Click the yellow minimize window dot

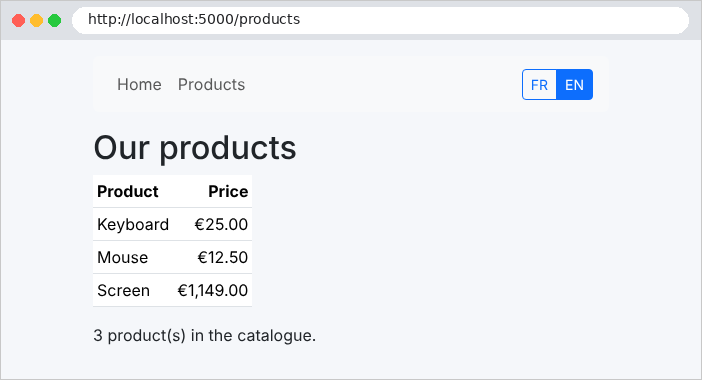pyautogui.click(x=36, y=21)
